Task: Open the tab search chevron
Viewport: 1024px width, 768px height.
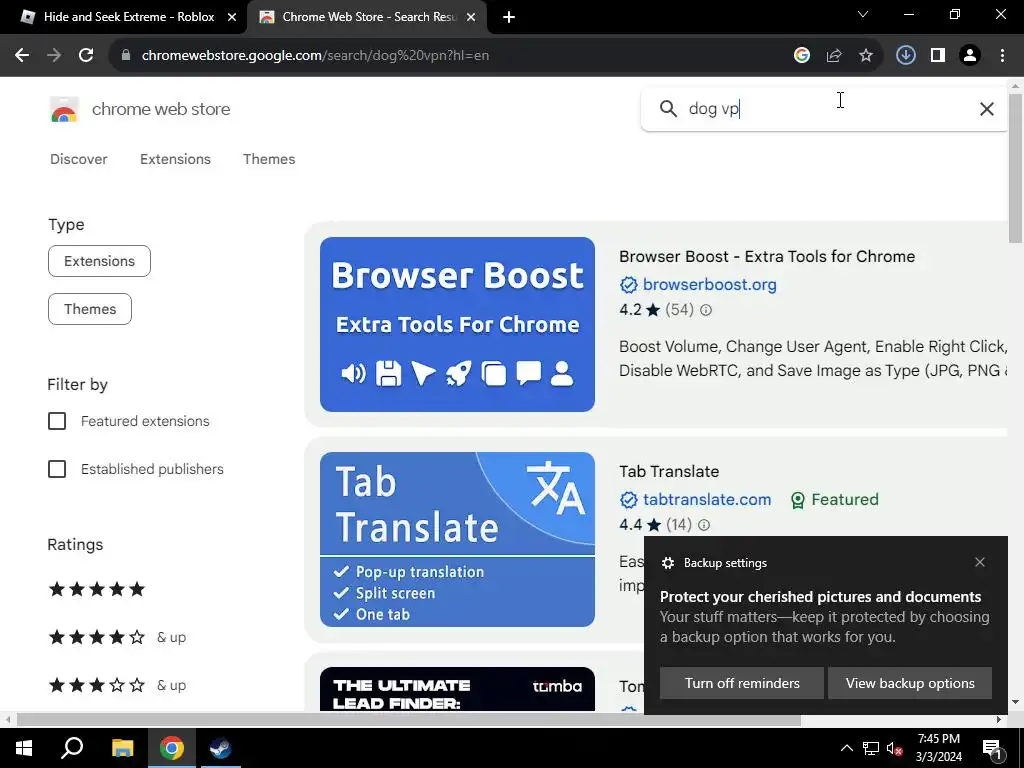Action: click(x=863, y=14)
